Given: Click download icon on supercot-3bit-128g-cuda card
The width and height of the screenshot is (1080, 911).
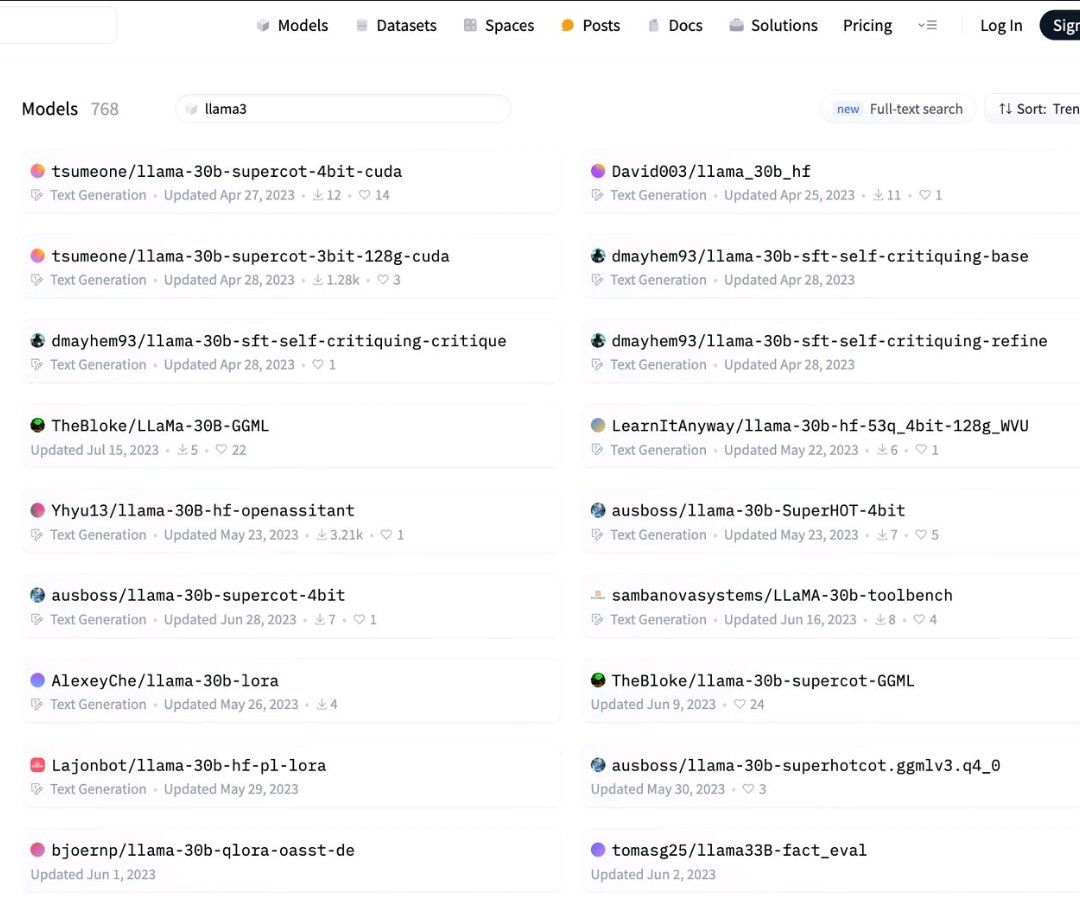Looking at the screenshot, I should point(318,280).
